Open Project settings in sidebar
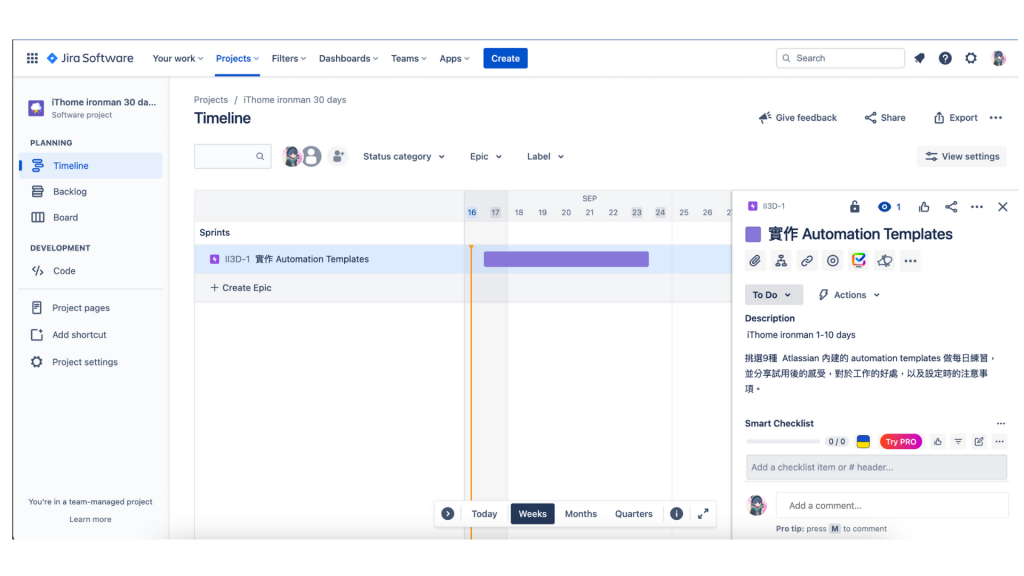Viewport: 1024px width, 576px height. pyautogui.click(x=91, y=362)
